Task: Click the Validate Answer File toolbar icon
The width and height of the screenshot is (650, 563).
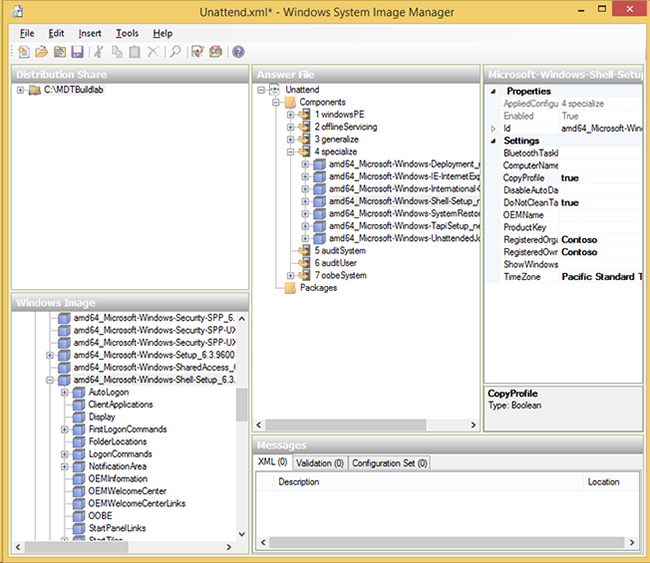Action: coord(198,52)
